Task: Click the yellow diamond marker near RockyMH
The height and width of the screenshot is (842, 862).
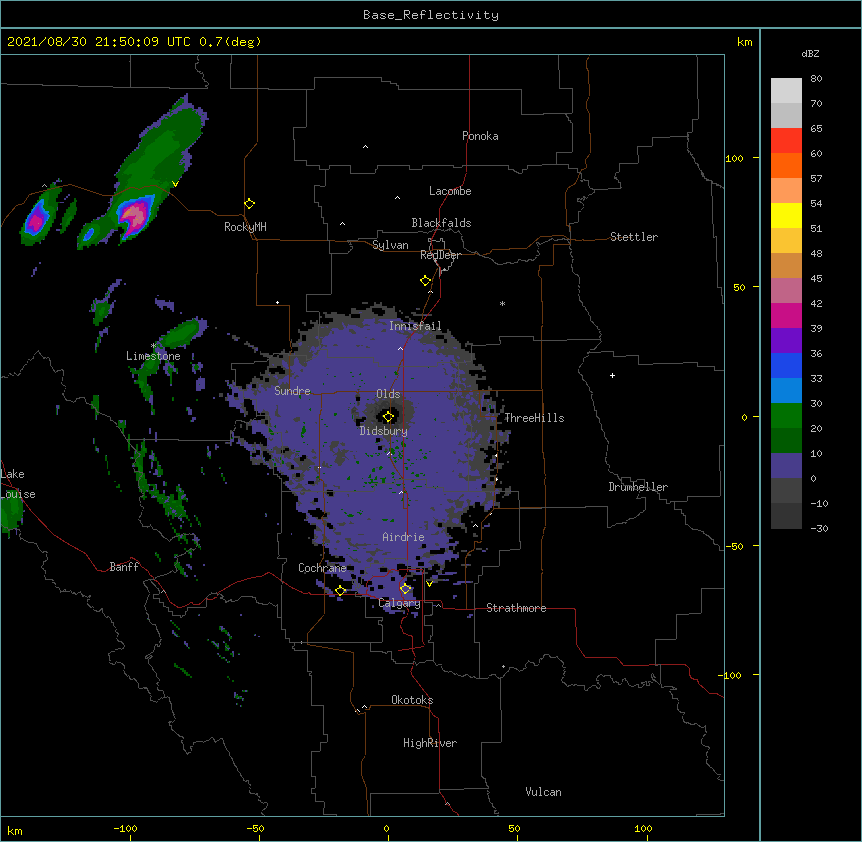Action: [249, 204]
